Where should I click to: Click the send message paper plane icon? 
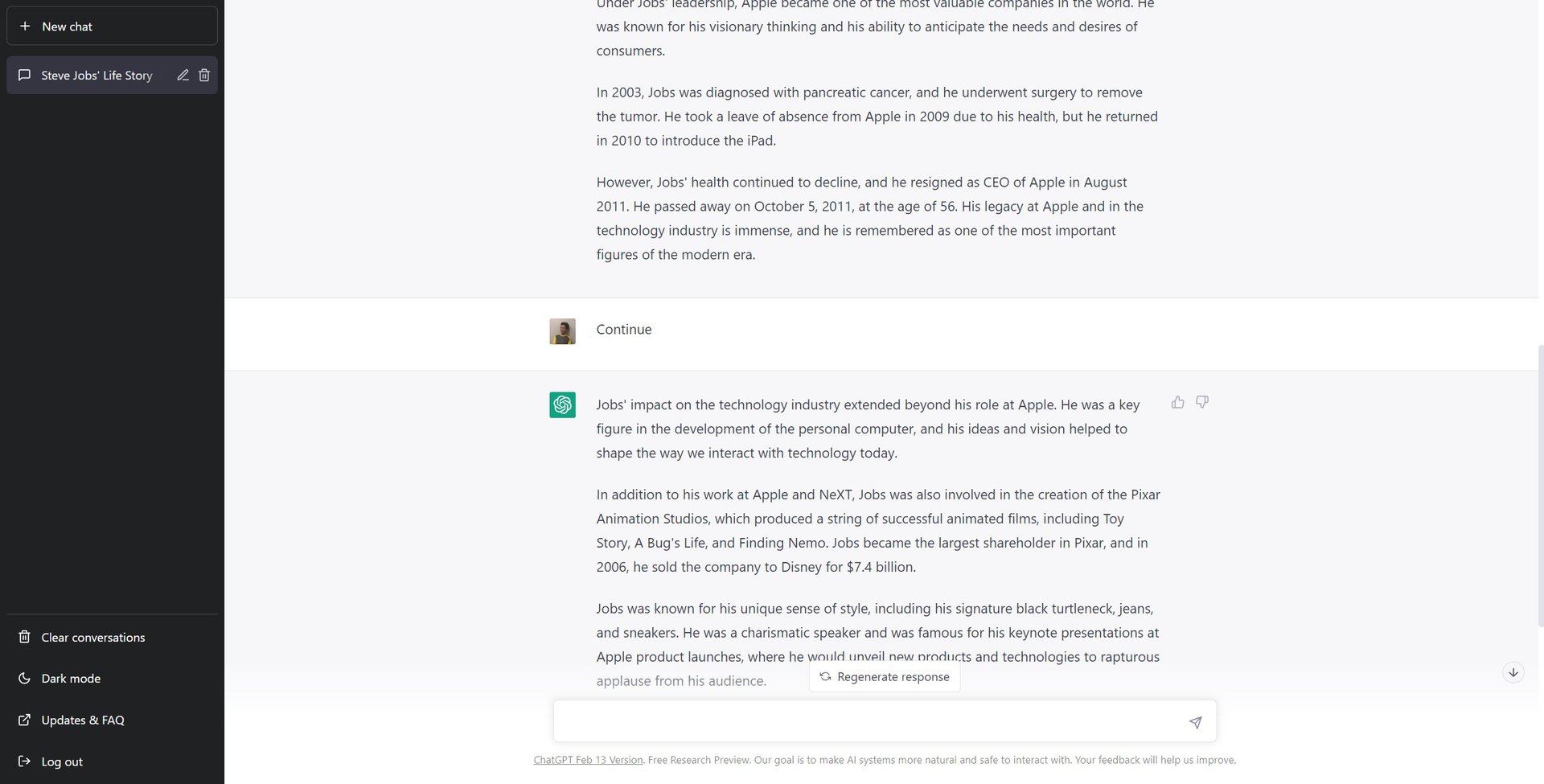1195,722
